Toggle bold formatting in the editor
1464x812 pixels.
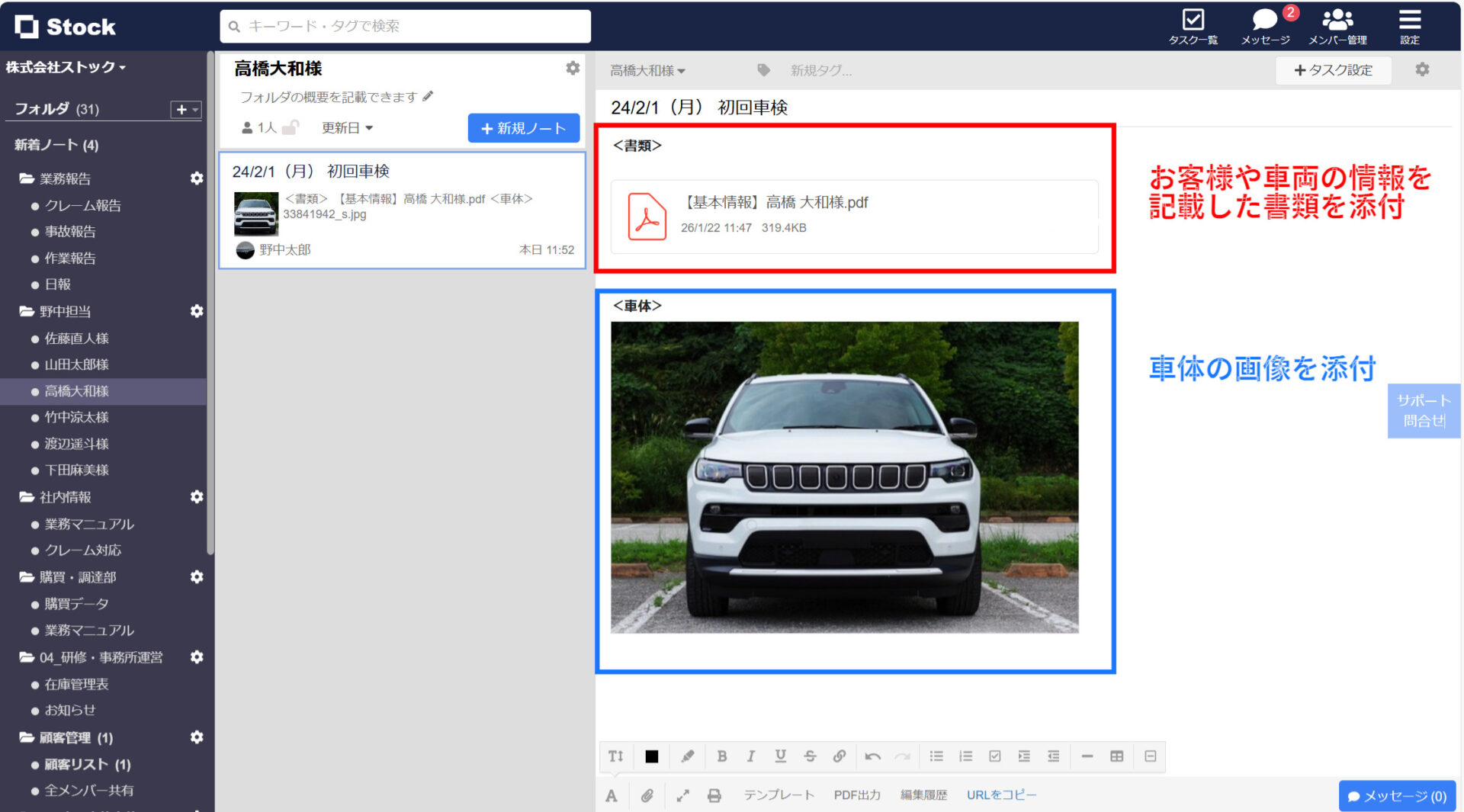pyautogui.click(x=722, y=756)
